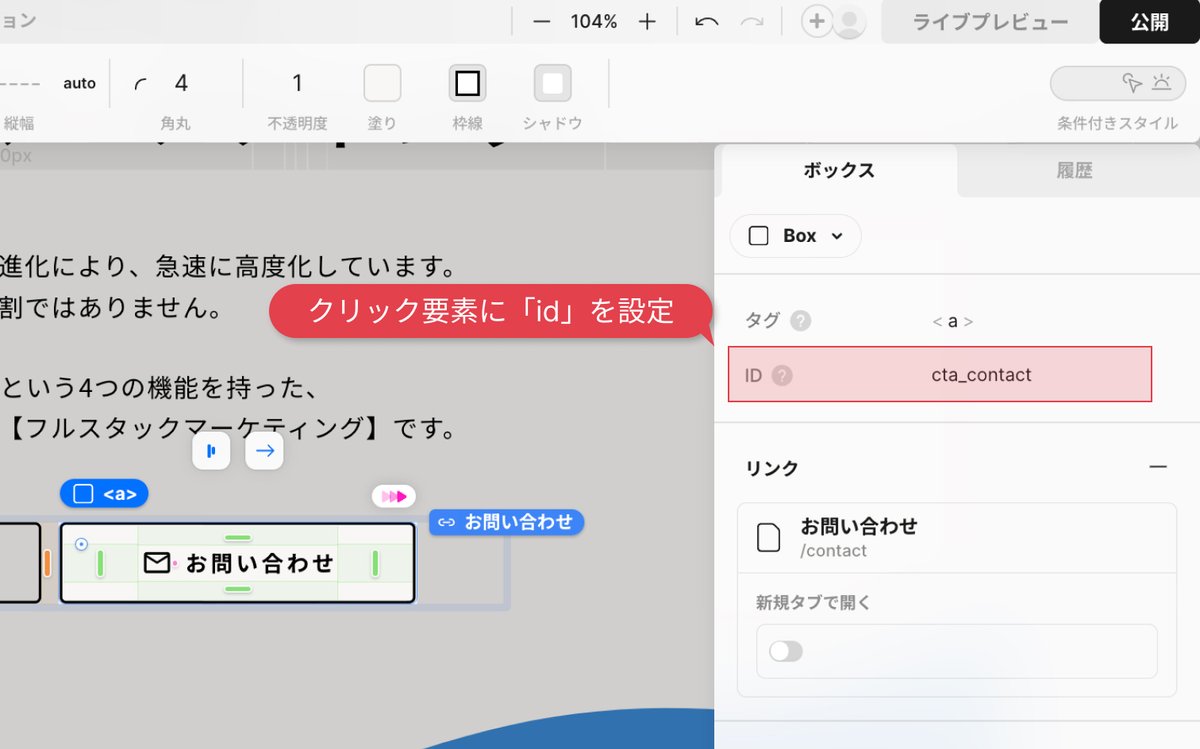Show help for the ID field
The height and width of the screenshot is (749, 1200).
coord(782,376)
